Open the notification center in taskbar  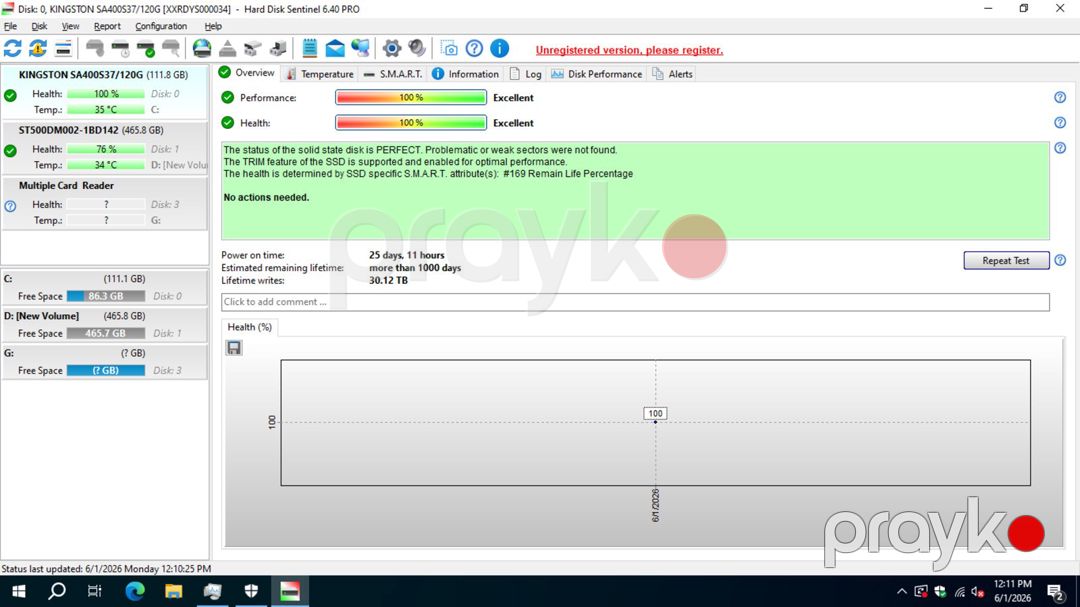pyautogui.click(x=1055, y=591)
